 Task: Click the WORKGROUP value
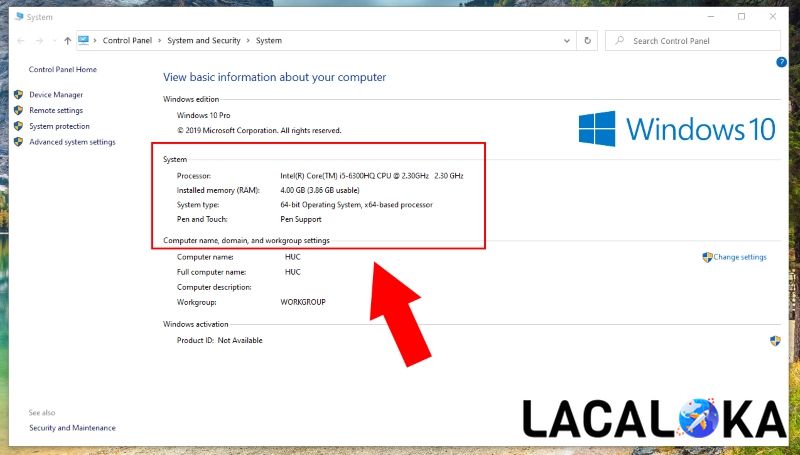pyautogui.click(x=303, y=302)
